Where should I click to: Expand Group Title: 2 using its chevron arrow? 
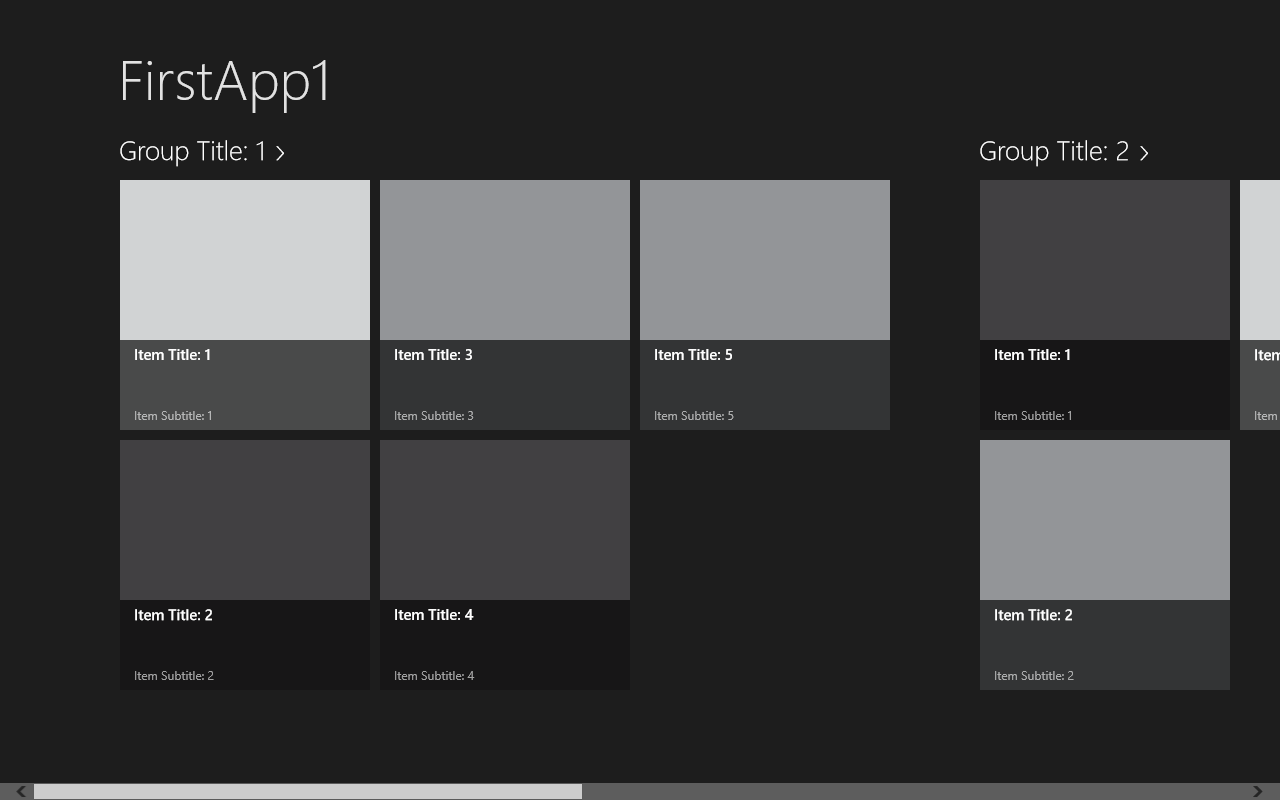click(1144, 152)
